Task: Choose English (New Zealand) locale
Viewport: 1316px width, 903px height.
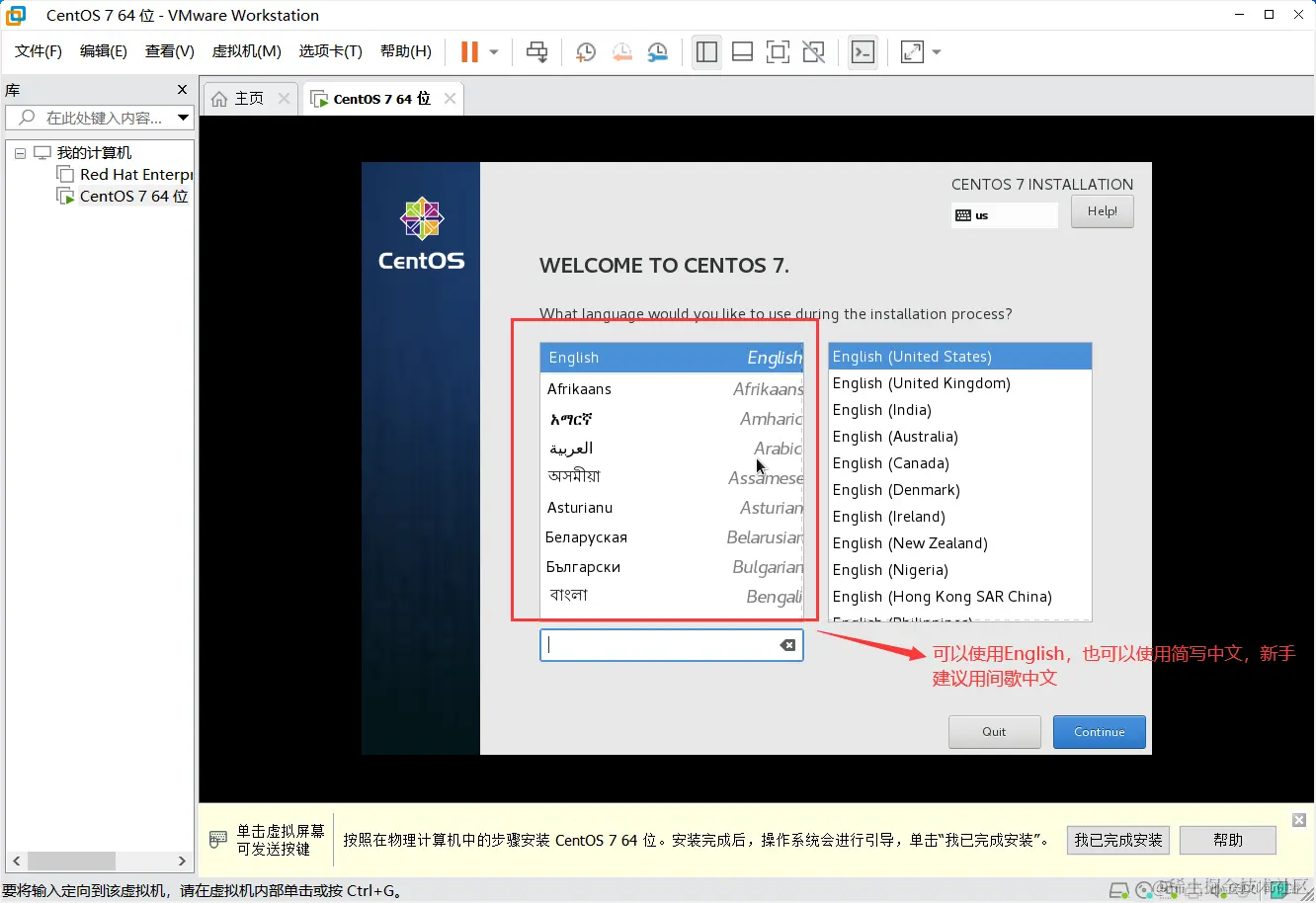Action: (x=960, y=543)
